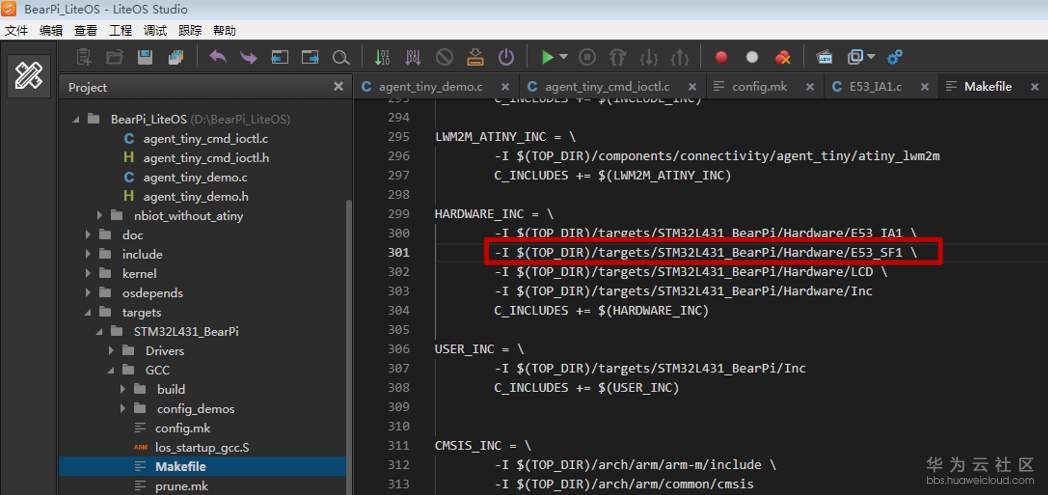Viewport: 1048px width, 495px height.
Task: Expand the config_demos folder
Action: 123,409
